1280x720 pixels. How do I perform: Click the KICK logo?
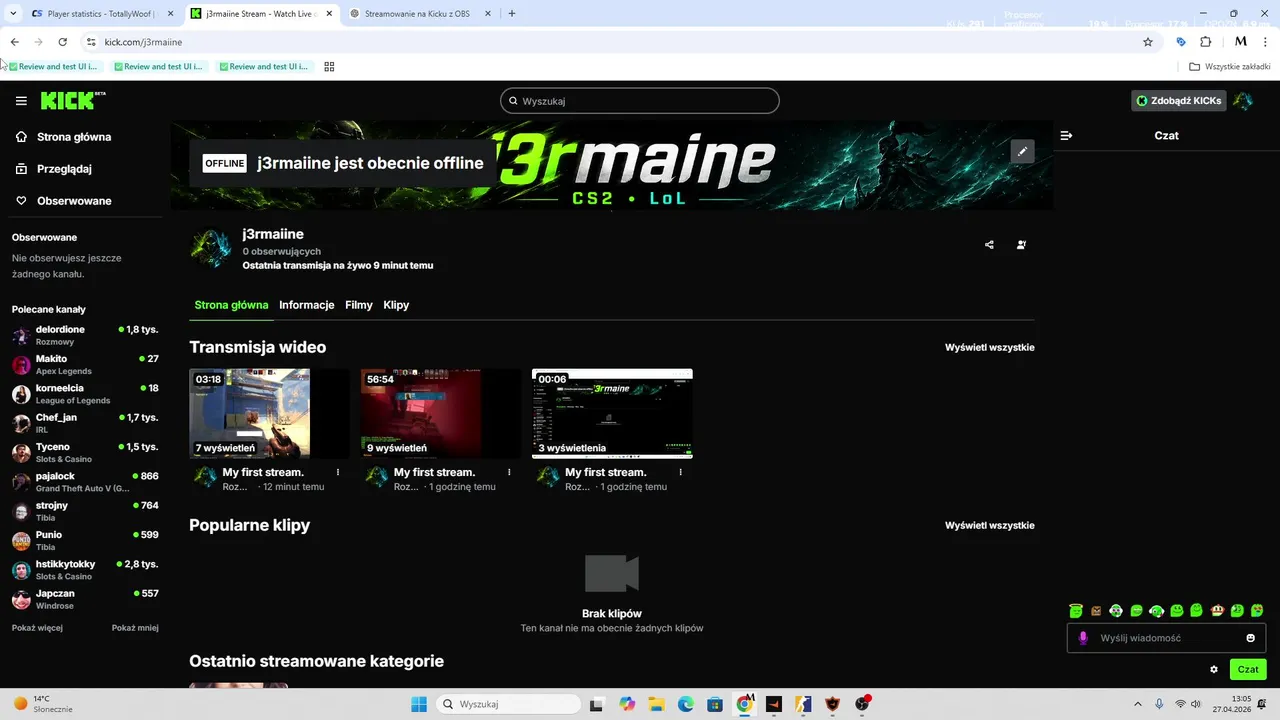(x=72, y=100)
